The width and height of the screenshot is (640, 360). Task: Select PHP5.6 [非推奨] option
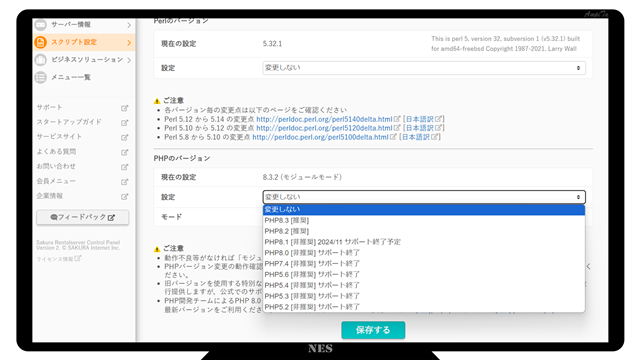pyautogui.click(x=424, y=274)
